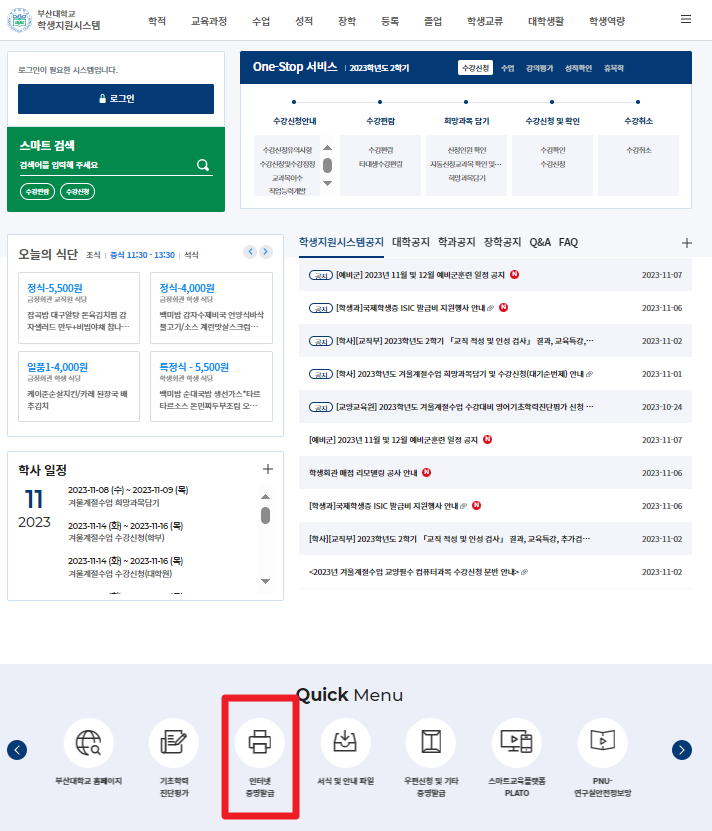Select the 강의평가 One-Stop tab

[x=539, y=68]
